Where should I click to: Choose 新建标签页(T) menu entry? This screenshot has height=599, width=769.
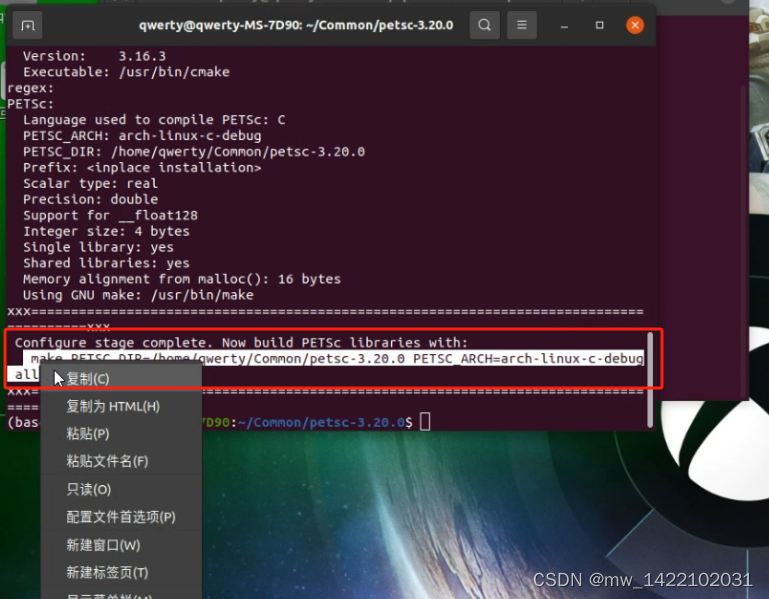point(121,573)
